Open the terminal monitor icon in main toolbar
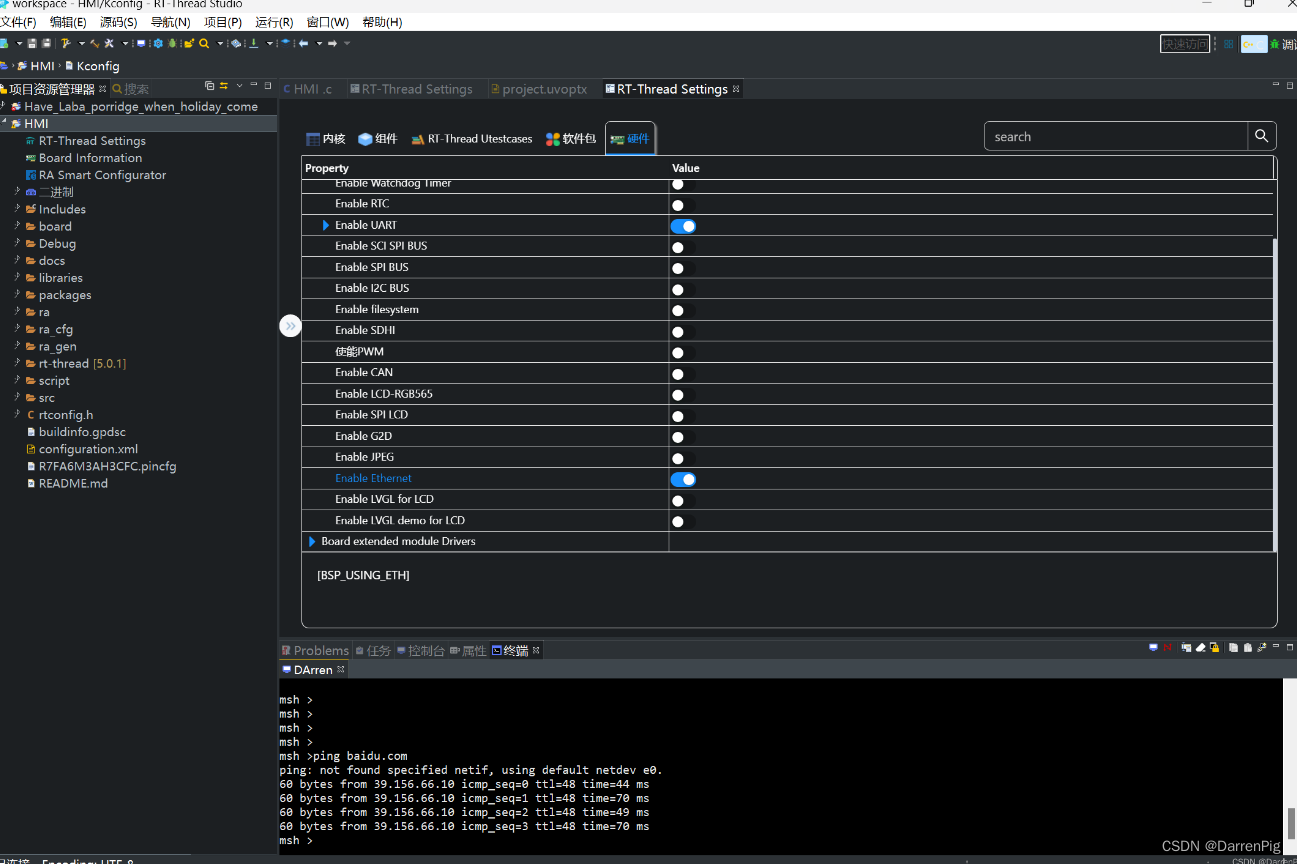 [x=141, y=44]
